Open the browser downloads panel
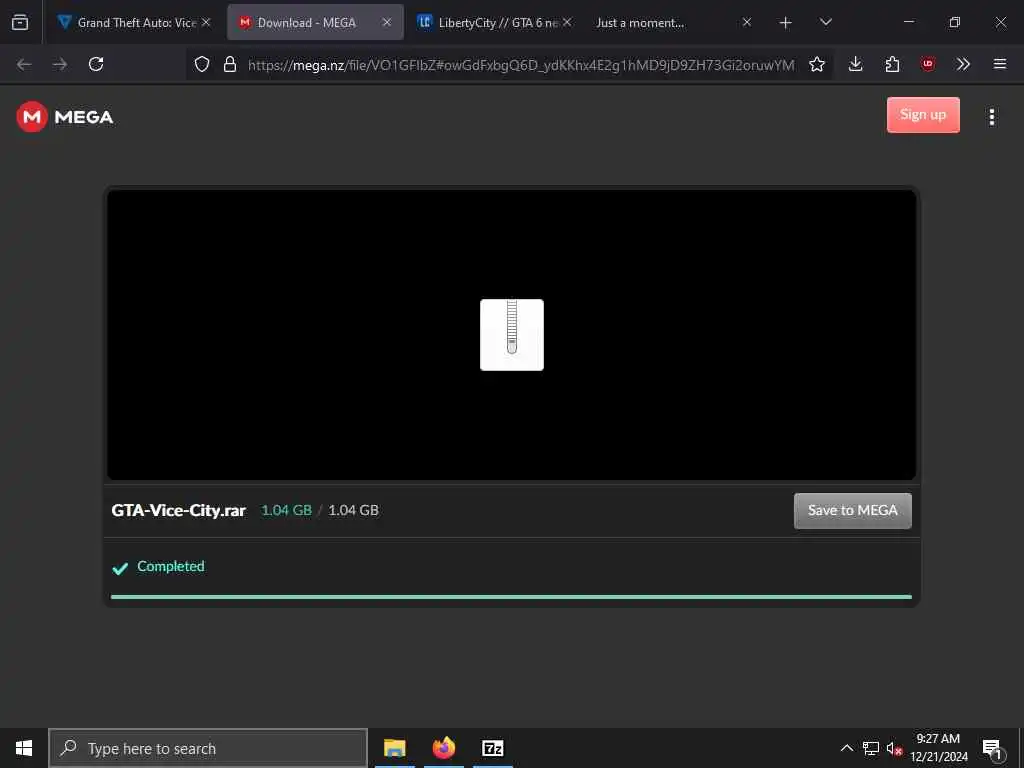 coord(856,64)
